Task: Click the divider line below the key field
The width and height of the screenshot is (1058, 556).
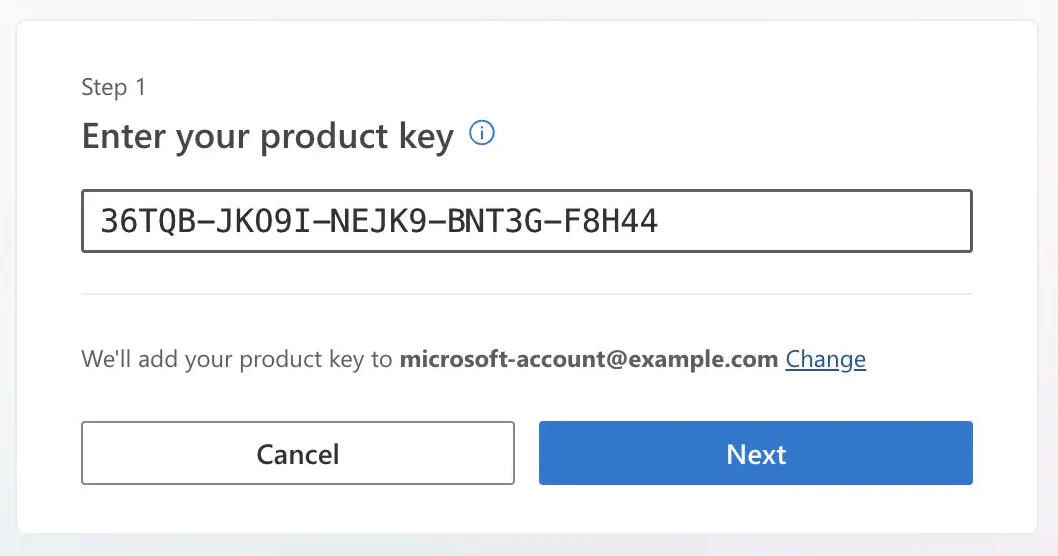Action: pyautogui.click(x=526, y=294)
